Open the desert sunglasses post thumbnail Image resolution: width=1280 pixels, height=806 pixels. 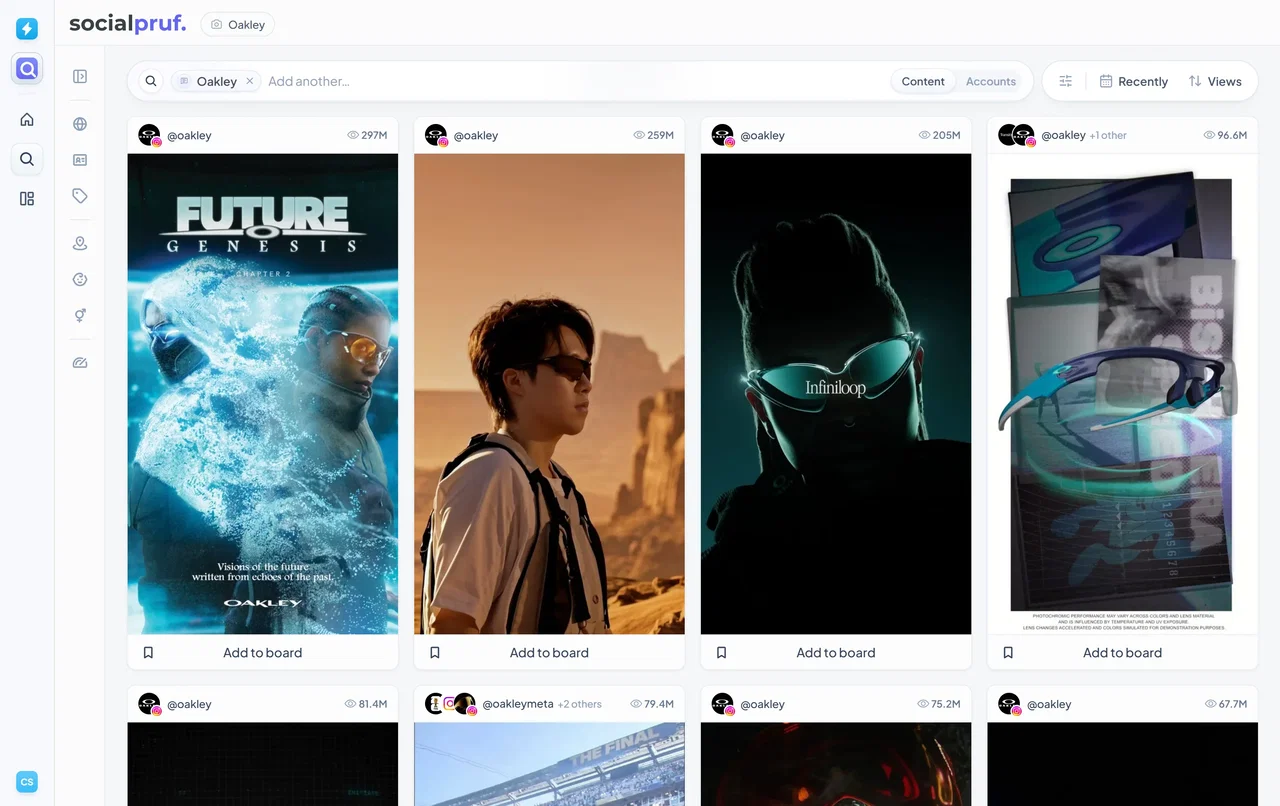[x=549, y=394]
